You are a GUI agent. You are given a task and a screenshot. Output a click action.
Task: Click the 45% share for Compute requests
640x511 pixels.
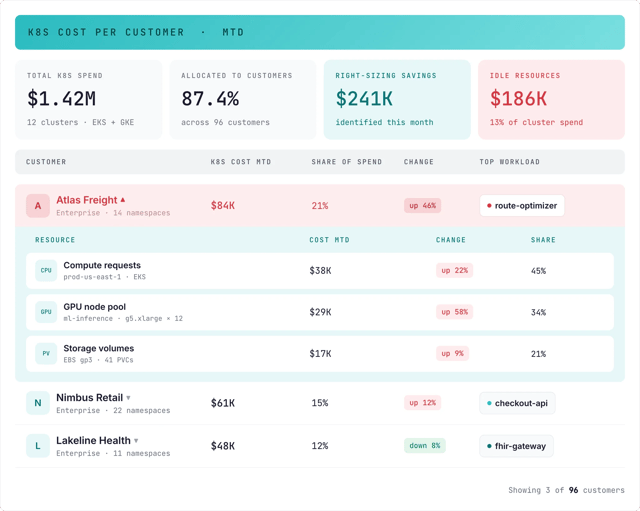point(538,271)
